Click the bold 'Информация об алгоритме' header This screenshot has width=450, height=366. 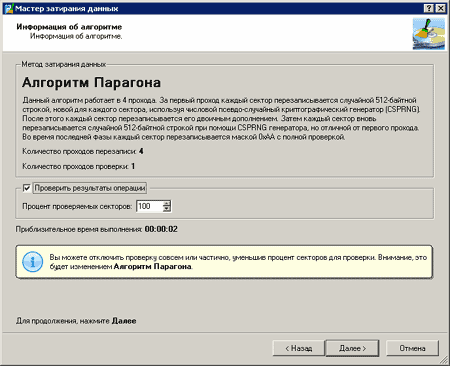[x=69, y=27]
